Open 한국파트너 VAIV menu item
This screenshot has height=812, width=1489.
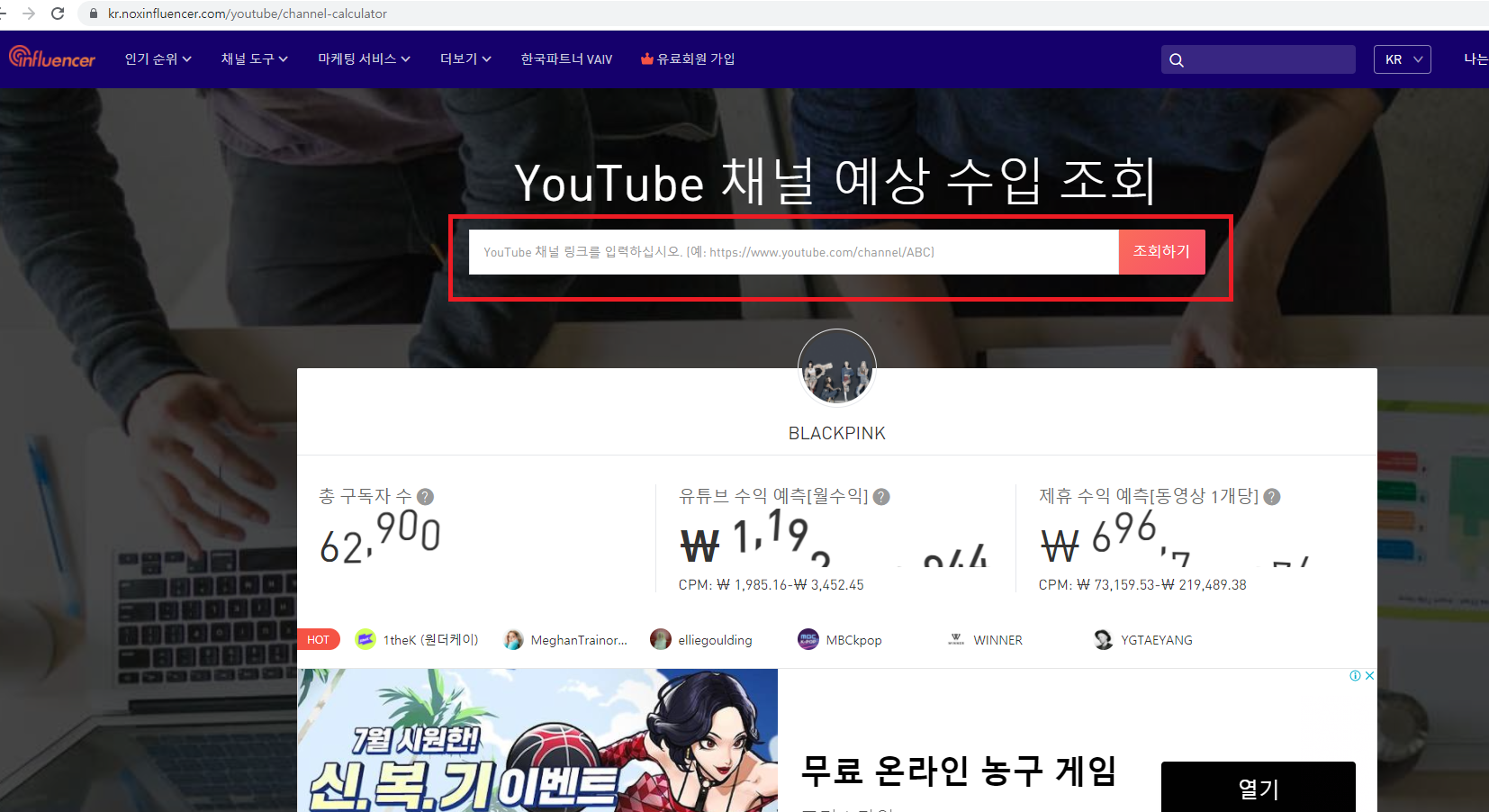pyautogui.click(x=566, y=59)
